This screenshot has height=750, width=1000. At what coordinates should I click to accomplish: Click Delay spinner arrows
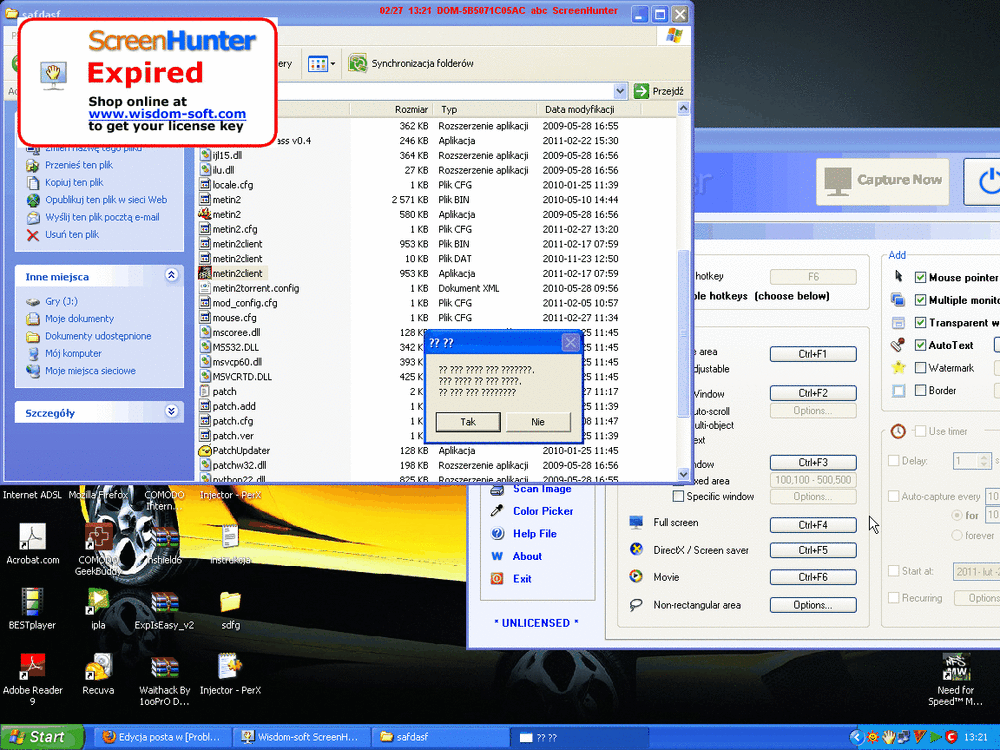point(984,460)
